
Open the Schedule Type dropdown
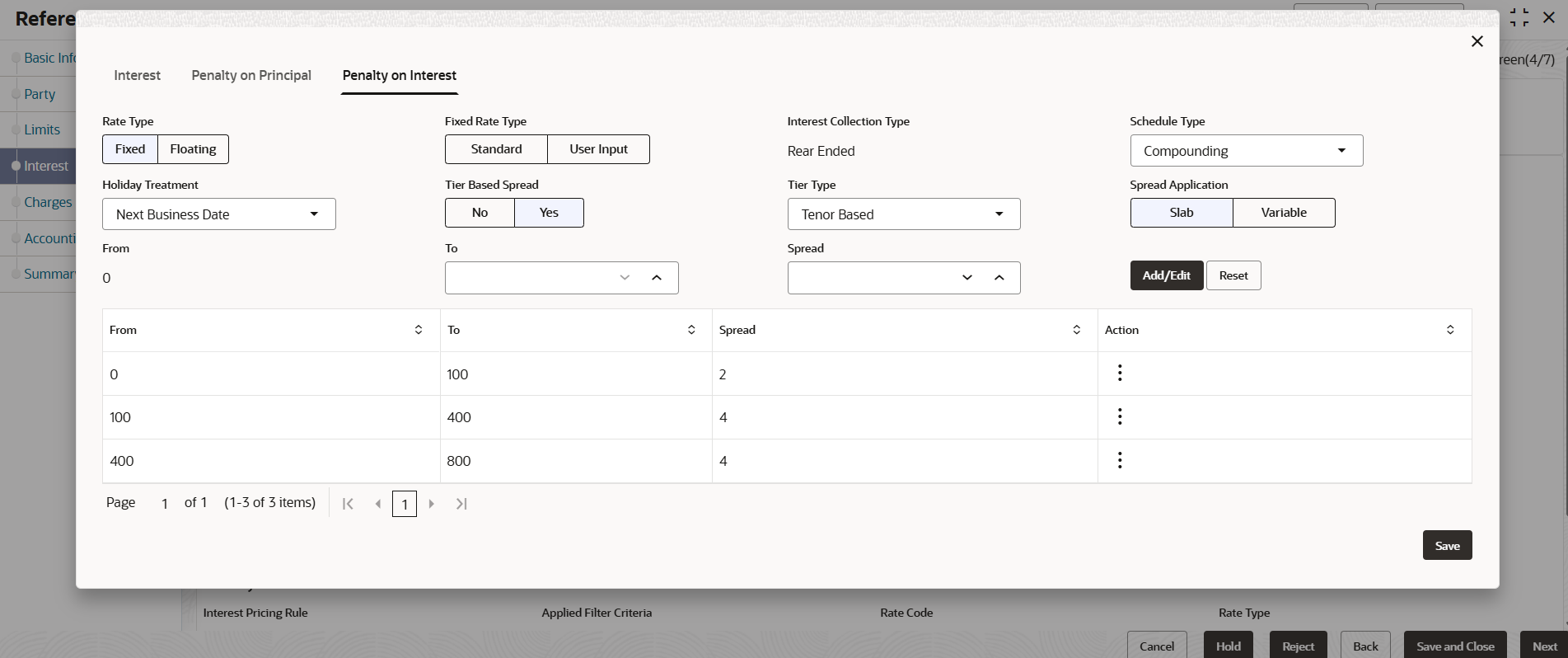click(x=1247, y=151)
